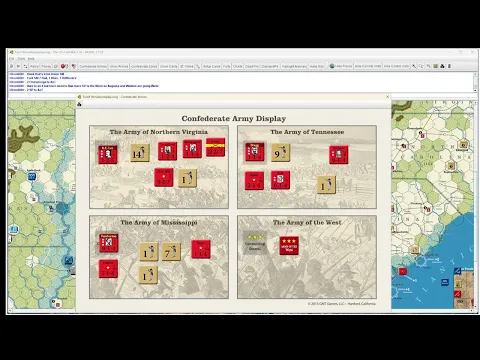Viewport: 480px width, 360px height.
Task: Open the Confederate Cards window
Action: point(144,66)
